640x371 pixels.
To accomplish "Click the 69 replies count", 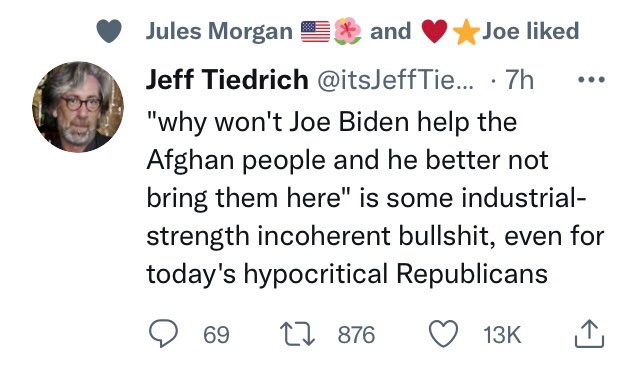I will click(217, 335).
